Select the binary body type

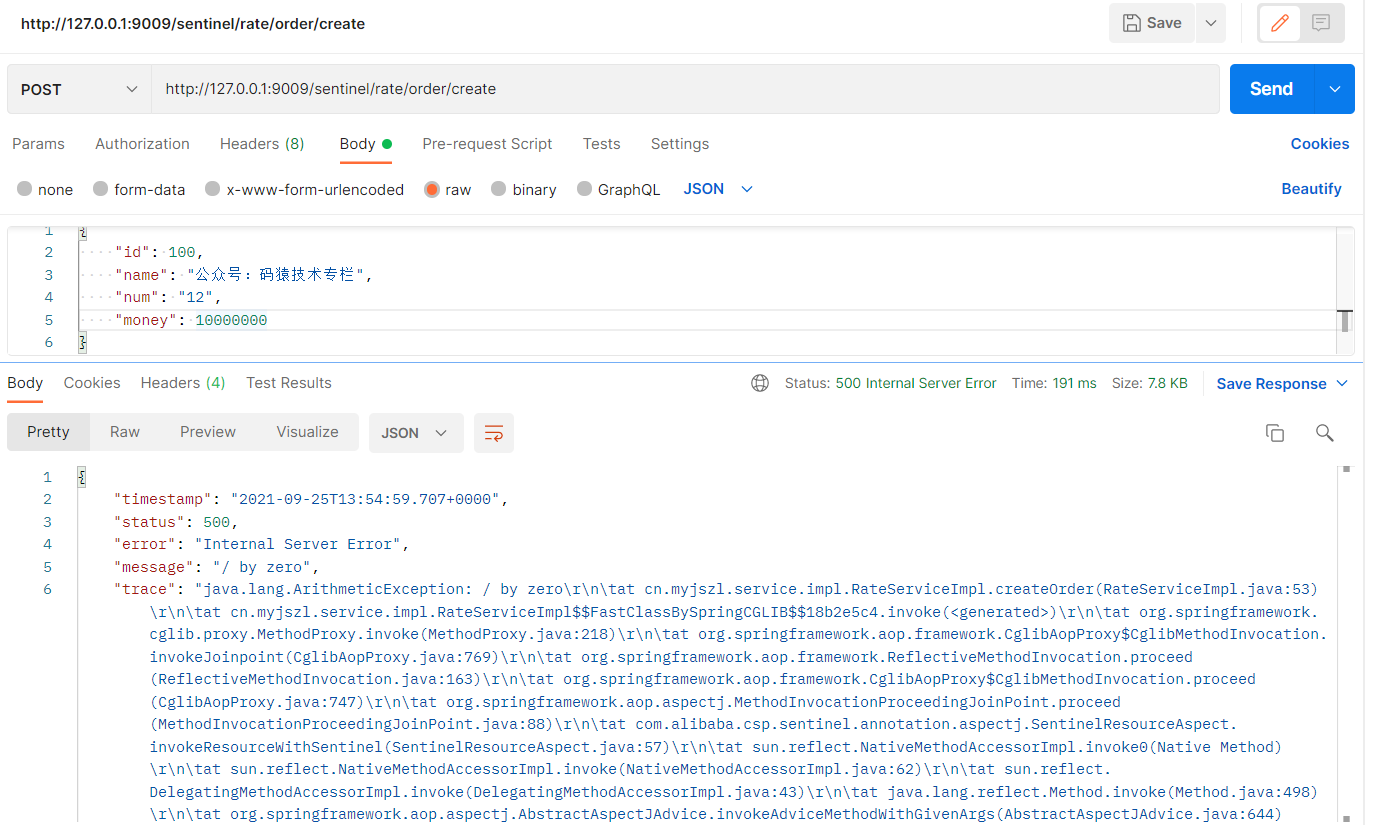524,189
